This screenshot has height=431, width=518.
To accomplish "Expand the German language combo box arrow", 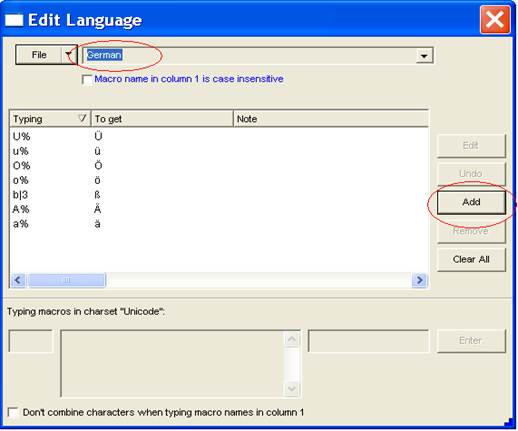I will tap(424, 55).
